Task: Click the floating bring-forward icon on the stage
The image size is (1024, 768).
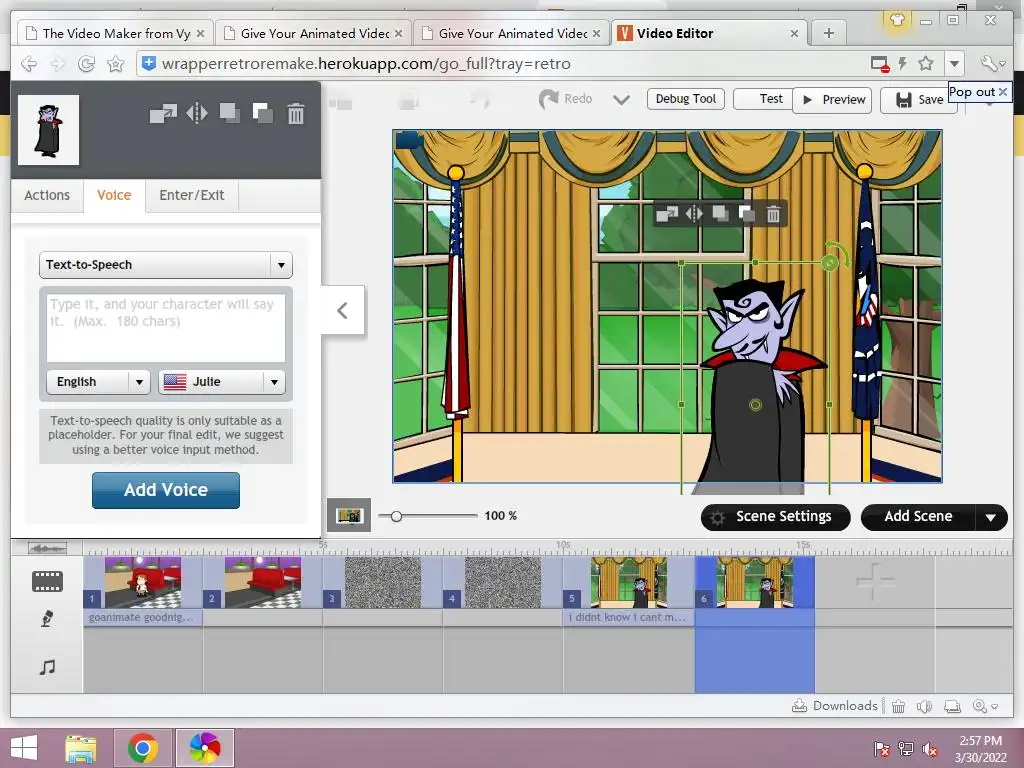Action: coord(720,214)
